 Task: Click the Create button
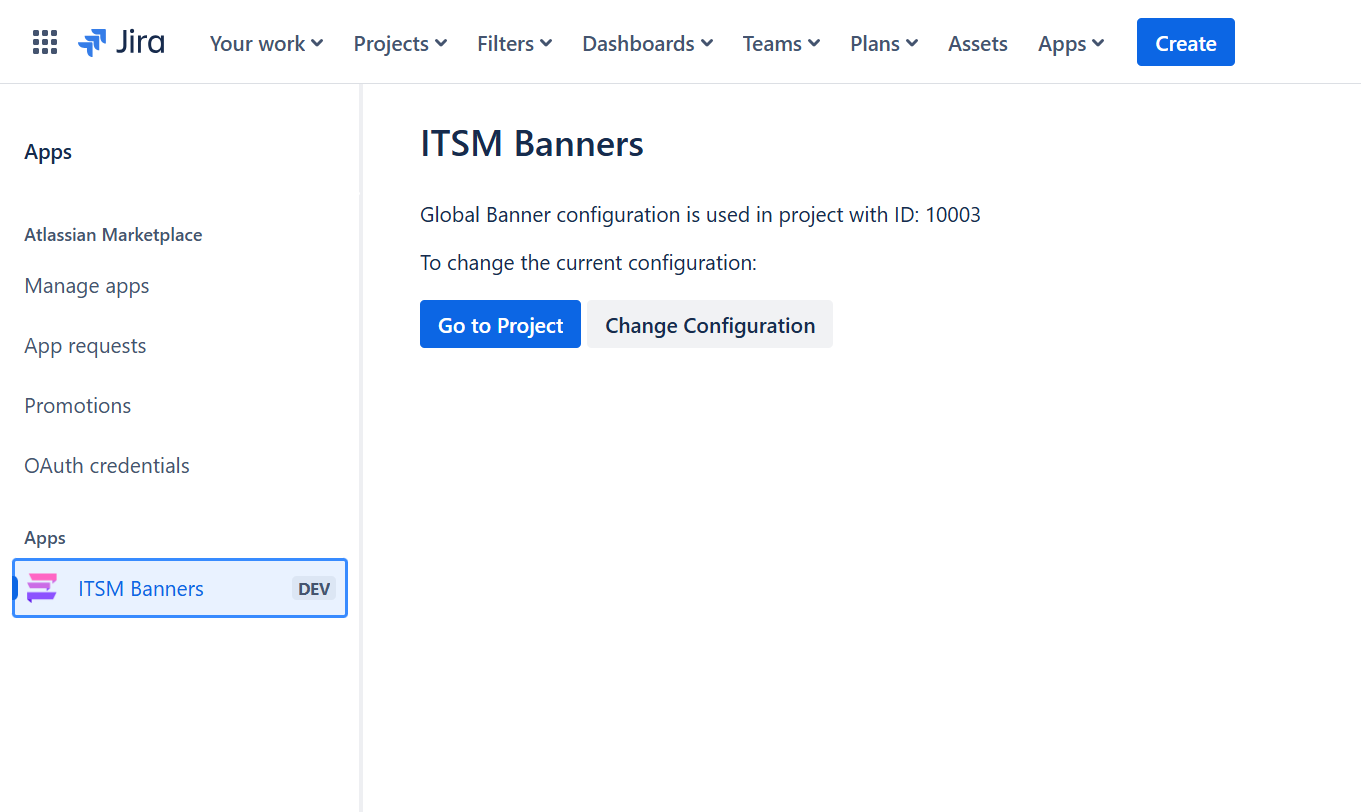click(x=1185, y=42)
